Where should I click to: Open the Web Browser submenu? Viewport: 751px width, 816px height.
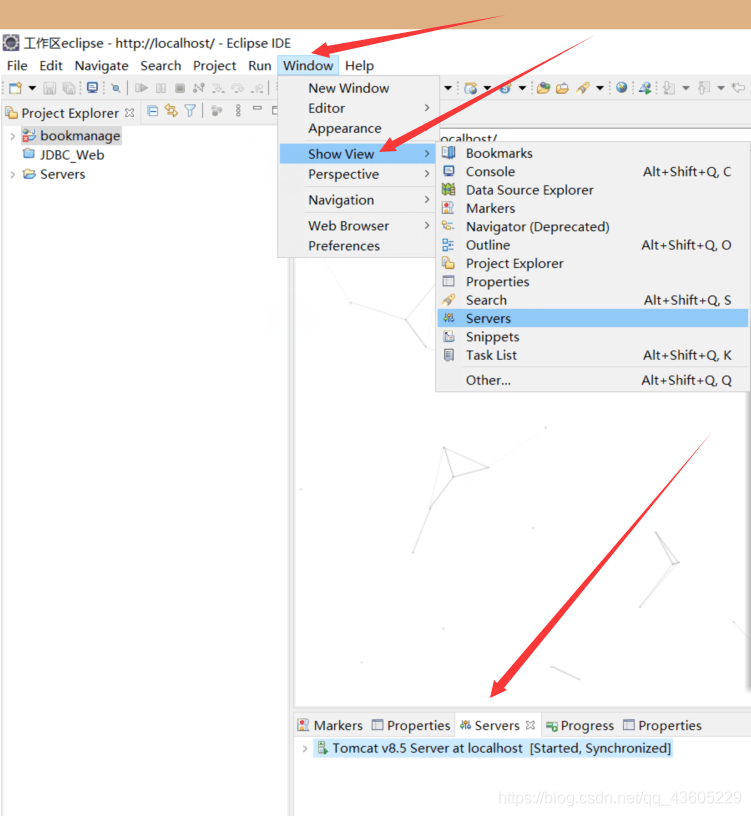[x=357, y=226]
